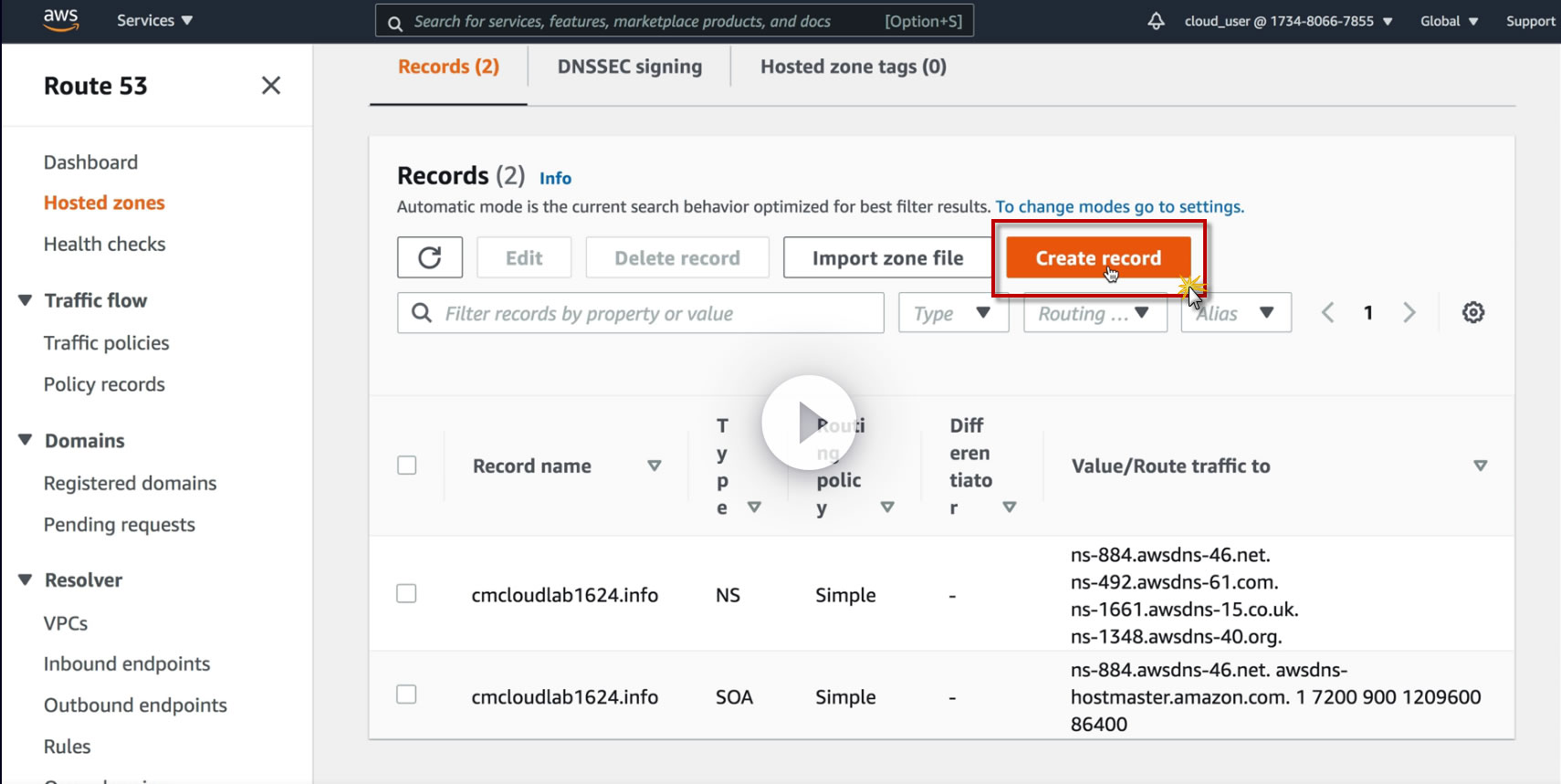Viewport: 1561px width, 784px height.
Task: Click the video play button overlay
Action: 809,423
